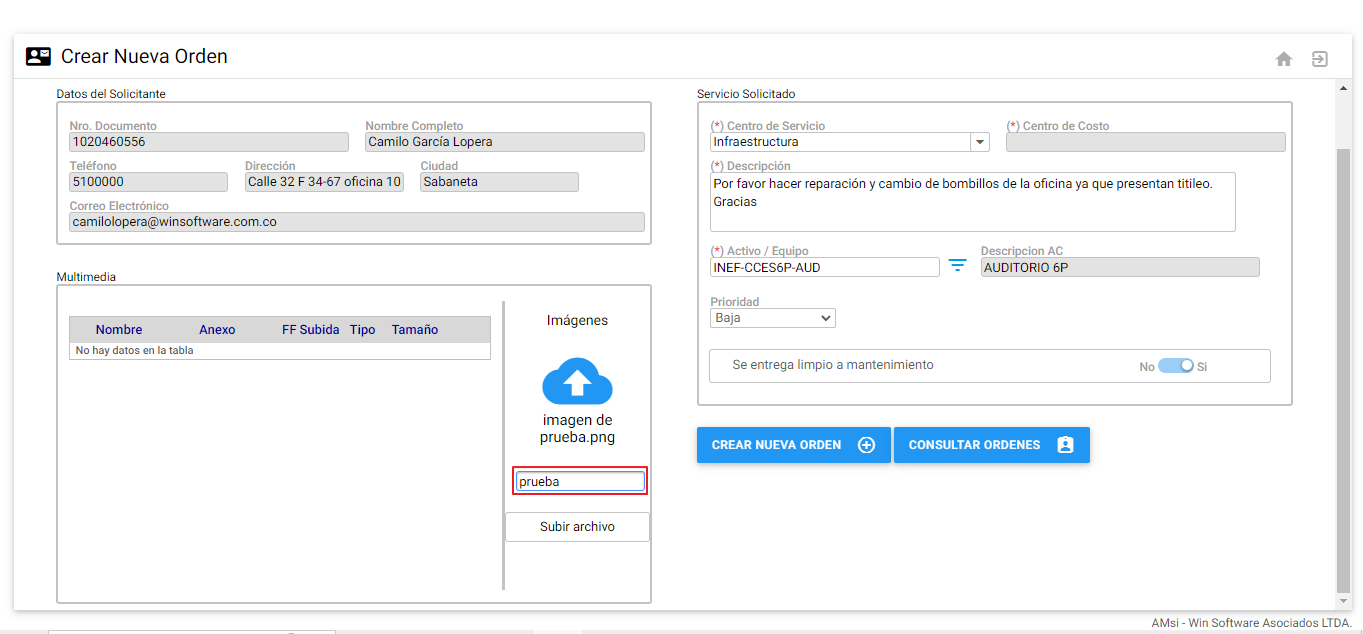Click the Subir archivo button

577,527
